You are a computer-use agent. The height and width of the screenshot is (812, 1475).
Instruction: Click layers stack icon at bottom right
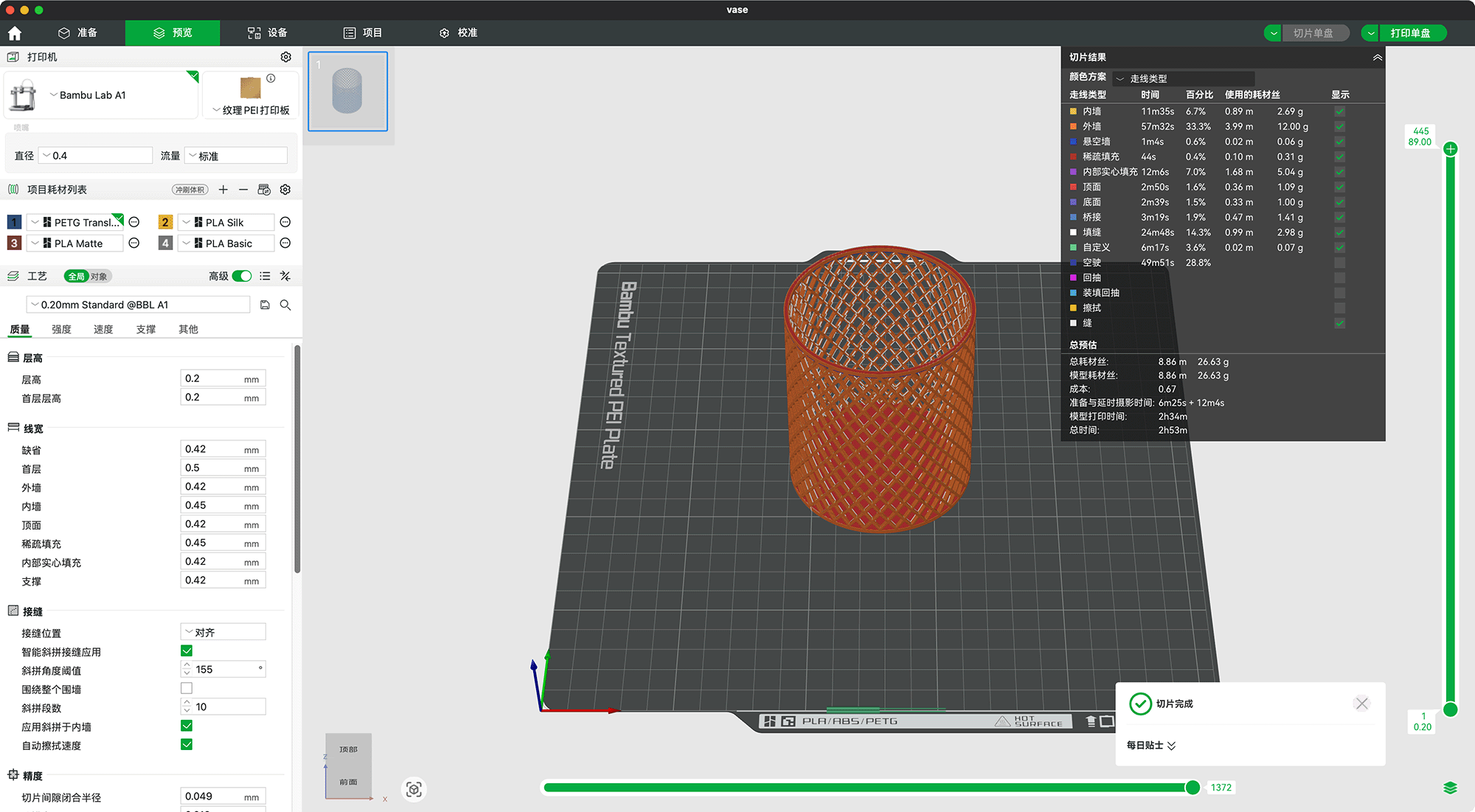tap(1450, 788)
